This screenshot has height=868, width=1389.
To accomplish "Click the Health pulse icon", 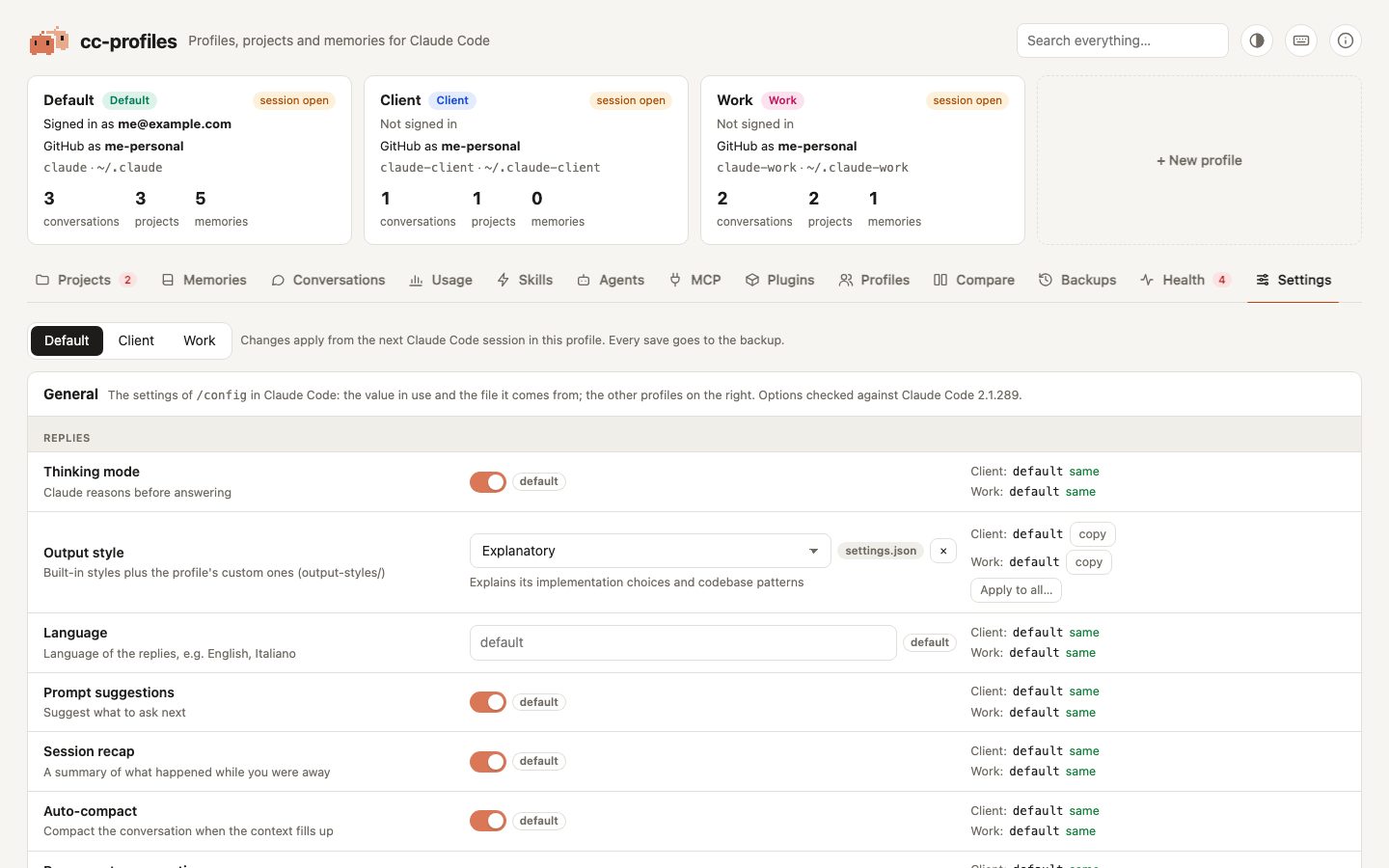I will [1147, 280].
